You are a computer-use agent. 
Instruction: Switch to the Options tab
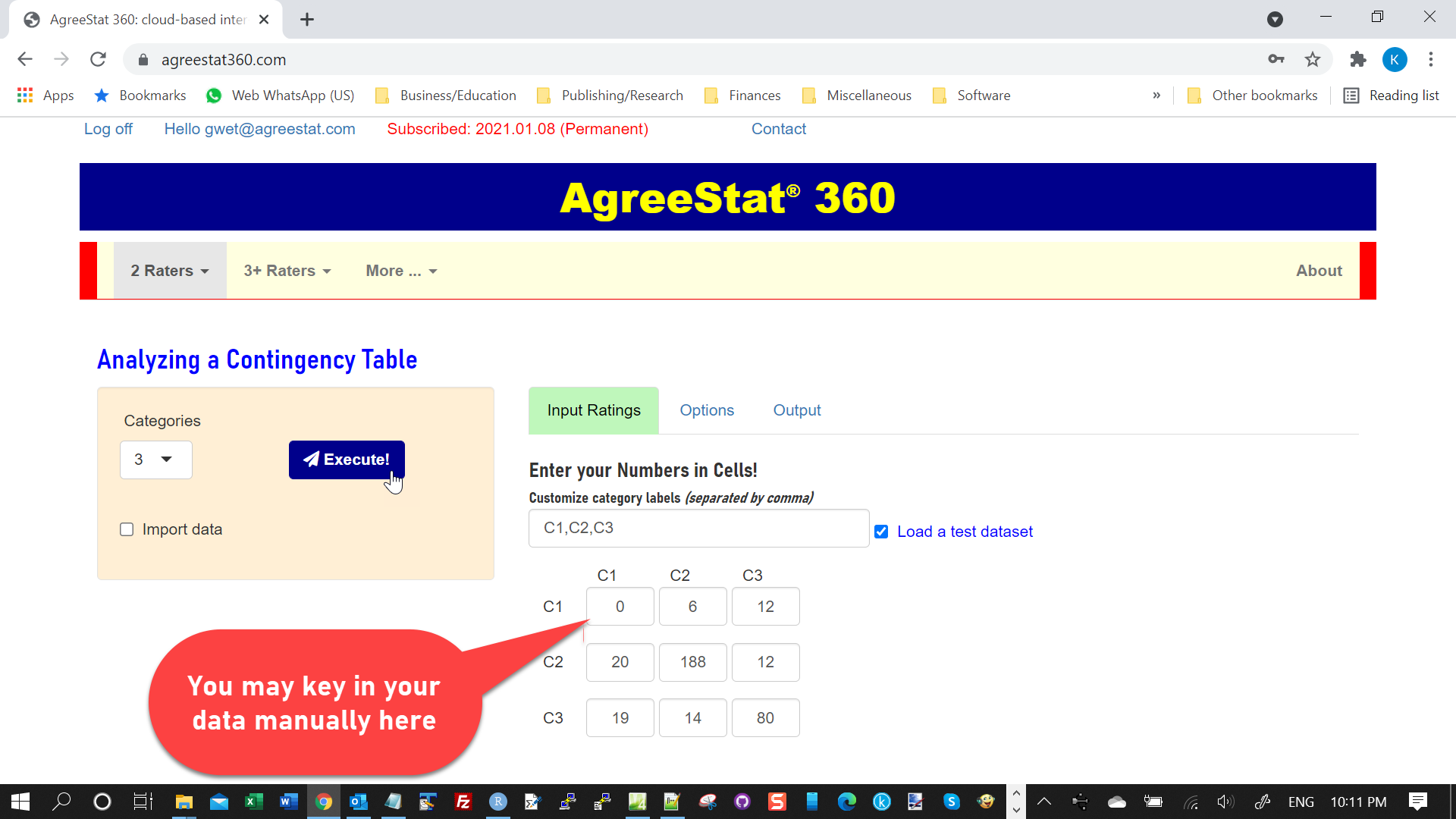click(707, 410)
